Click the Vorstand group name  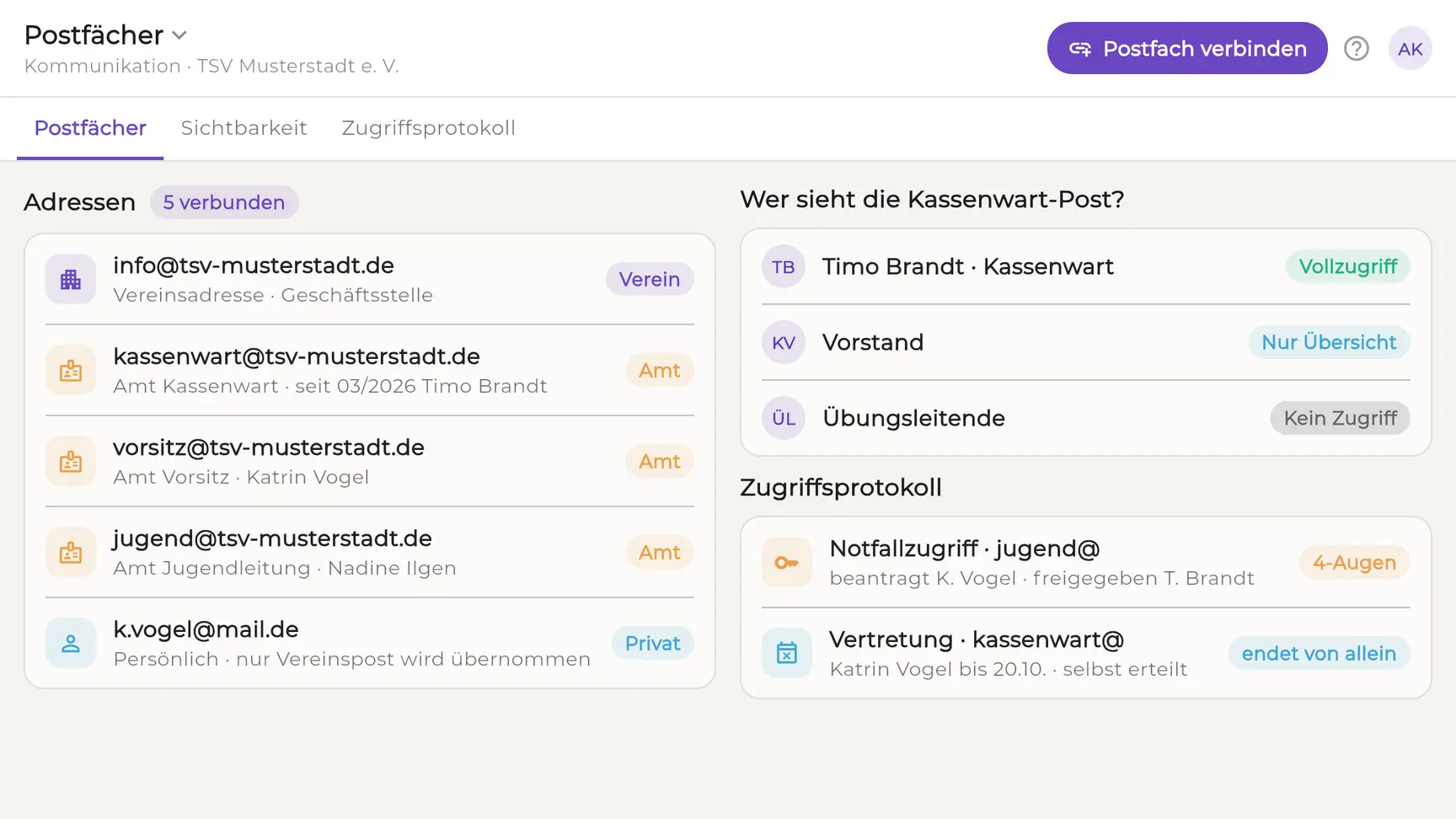pos(873,342)
